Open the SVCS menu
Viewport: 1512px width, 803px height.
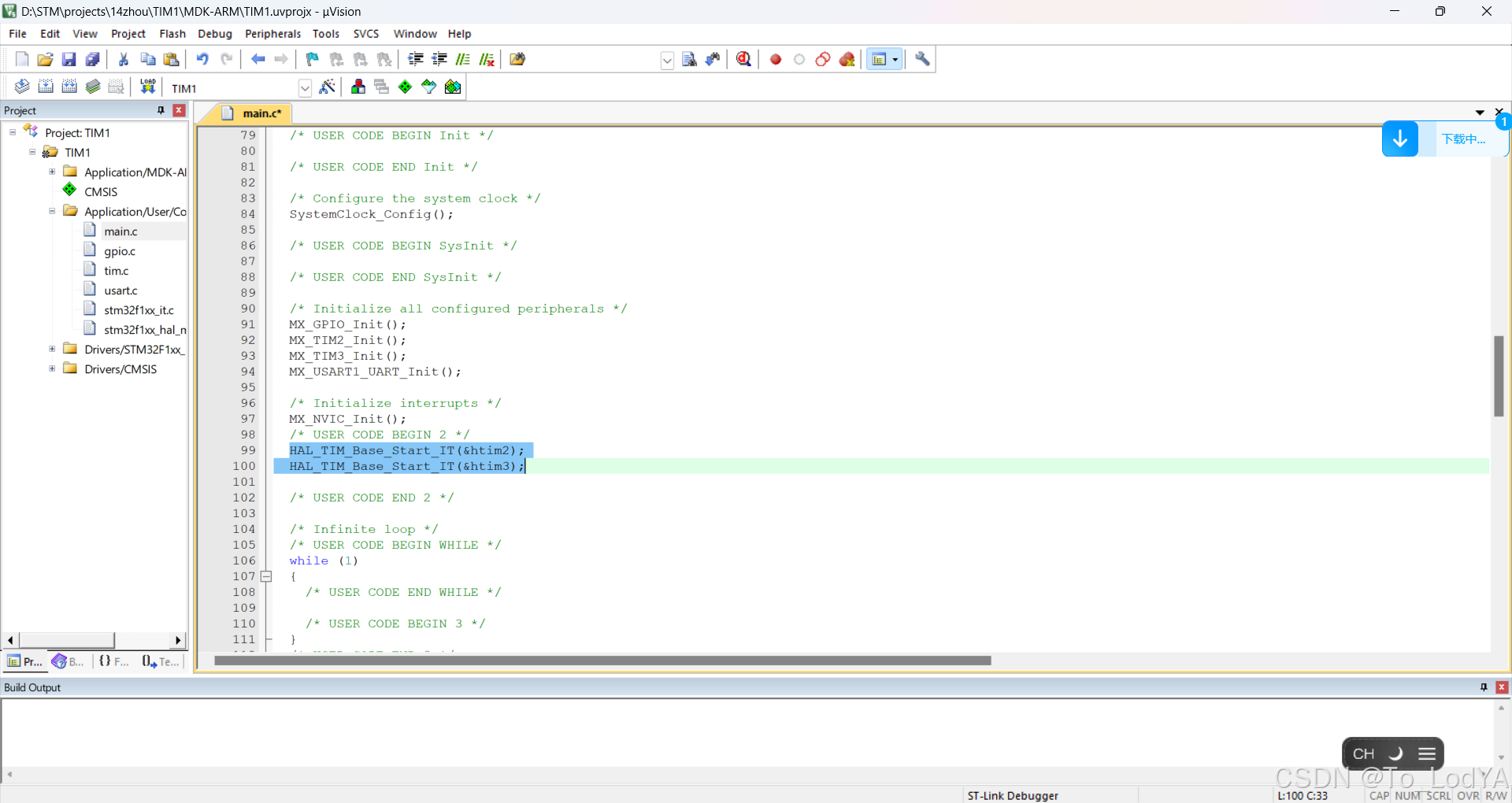pyautogui.click(x=366, y=34)
